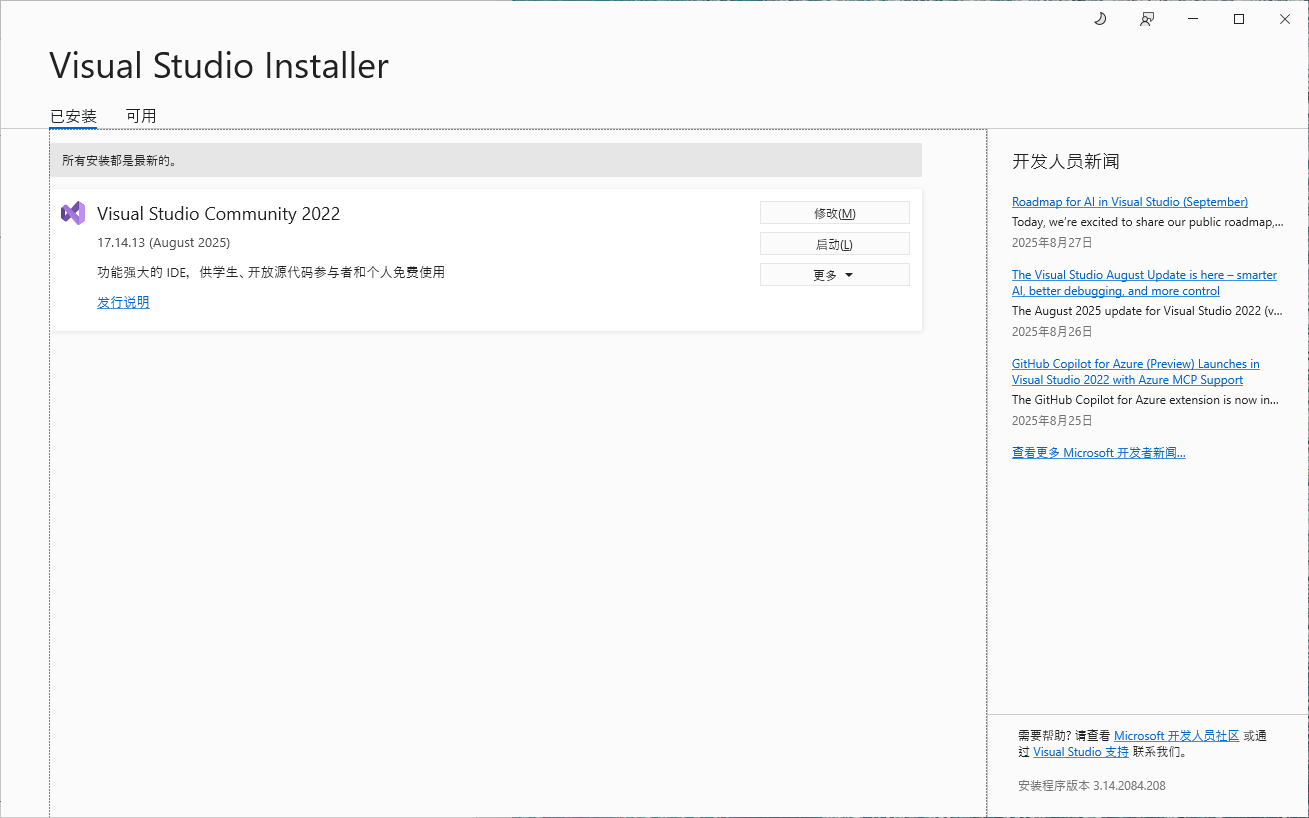This screenshot has width=1309, height=818.
Task: Open Roadmap for AI in Visual Studio article
Action: [x=1129, y=202]
